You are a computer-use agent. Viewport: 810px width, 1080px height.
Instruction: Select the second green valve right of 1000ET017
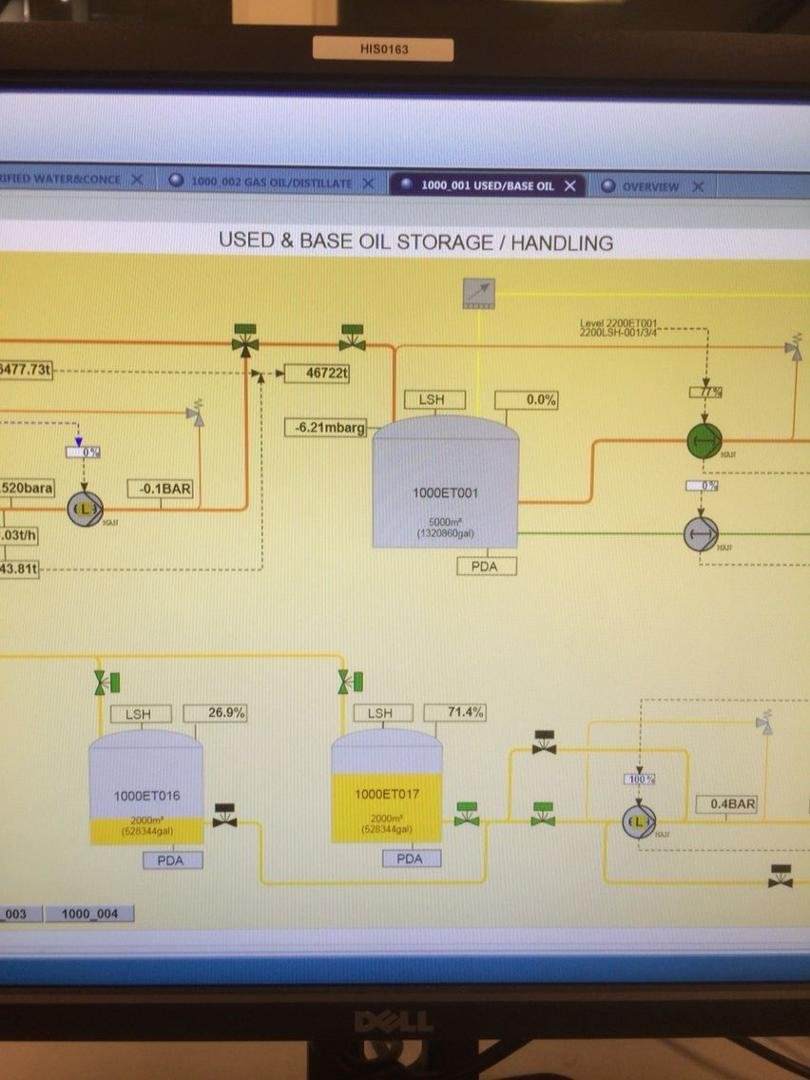point(543,813)
